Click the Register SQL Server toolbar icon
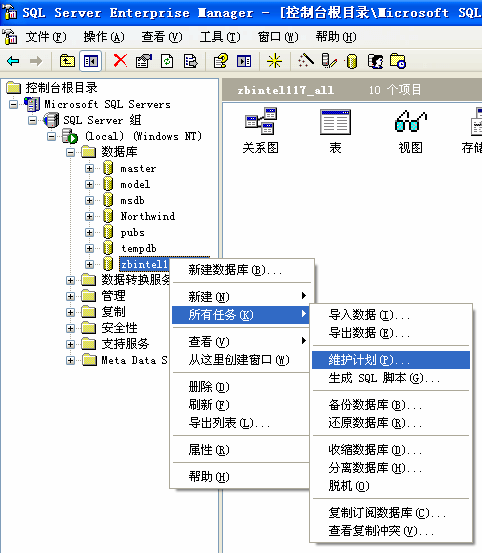 pos(329,61)
